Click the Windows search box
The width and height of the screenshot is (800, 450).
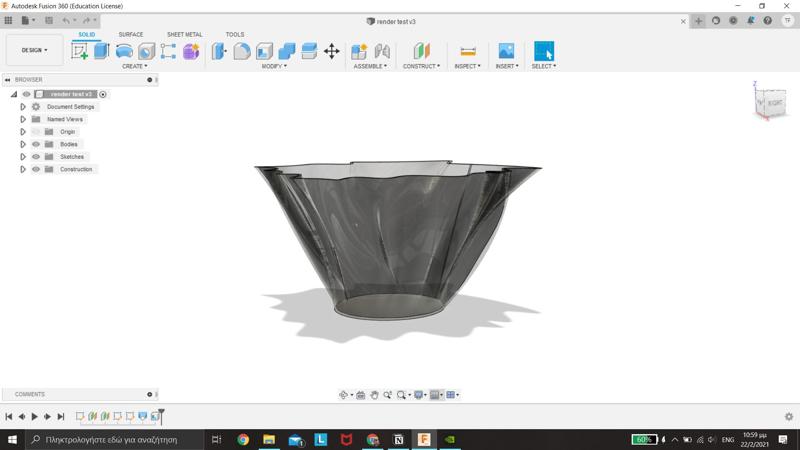[114, 439]
